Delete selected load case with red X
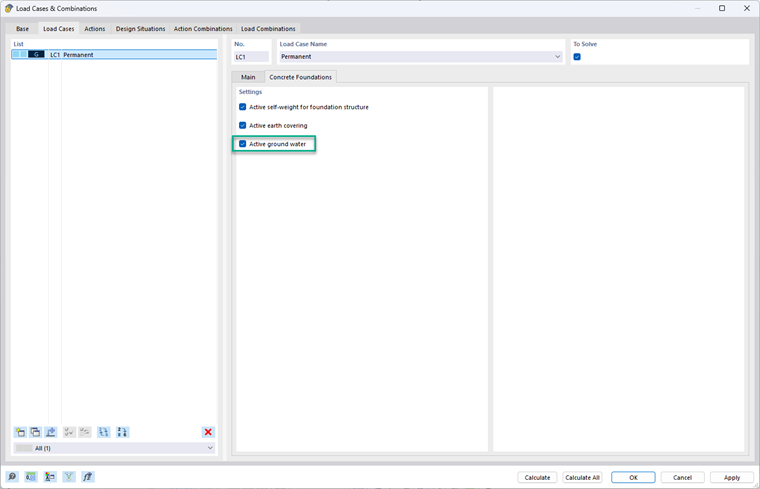This screenshot has width=760, height=489. click(208, 432)
